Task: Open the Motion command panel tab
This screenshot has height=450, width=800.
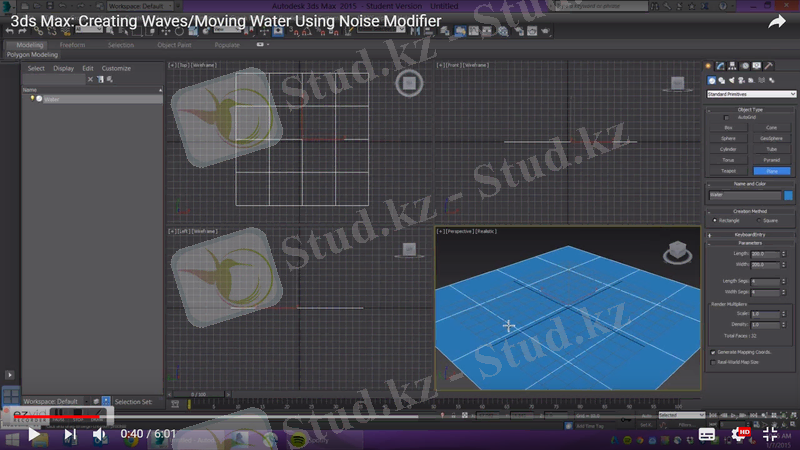Action: click(x=745, y=66)
